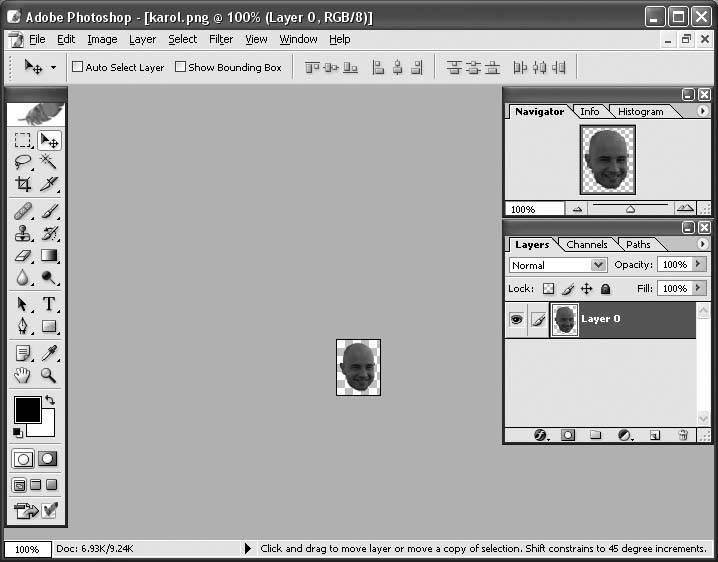
Task: Select the Dodge tool
Action: click(49, 278)
